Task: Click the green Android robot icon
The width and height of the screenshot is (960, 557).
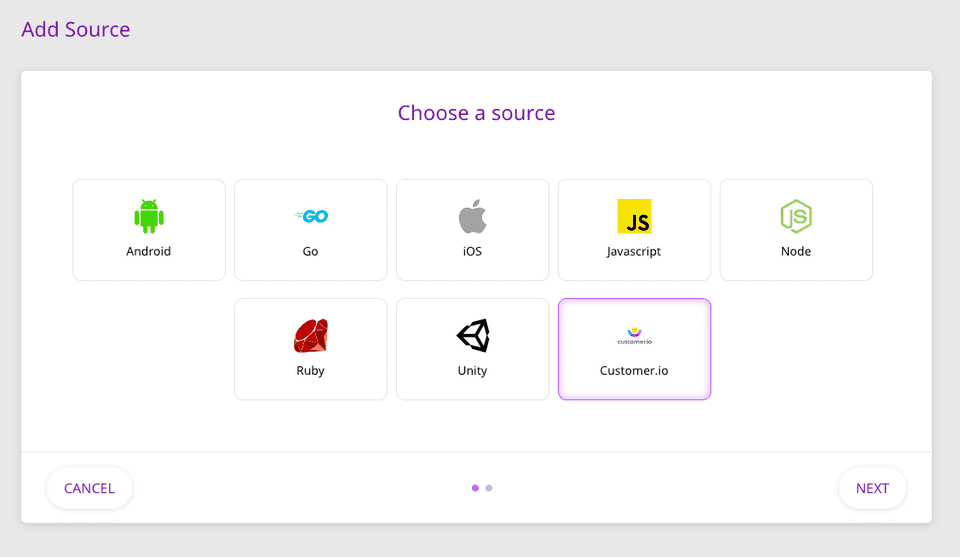Action: 149,216
